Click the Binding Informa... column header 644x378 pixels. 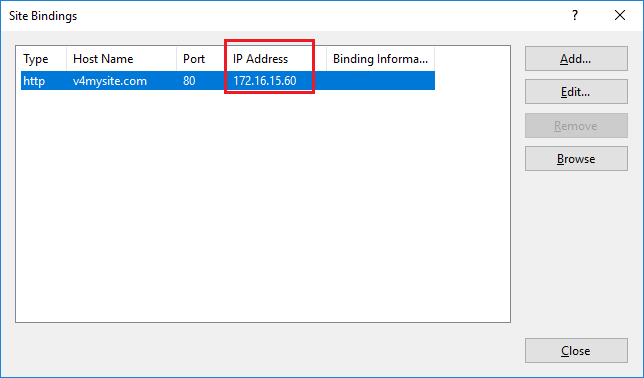[380, 59]
